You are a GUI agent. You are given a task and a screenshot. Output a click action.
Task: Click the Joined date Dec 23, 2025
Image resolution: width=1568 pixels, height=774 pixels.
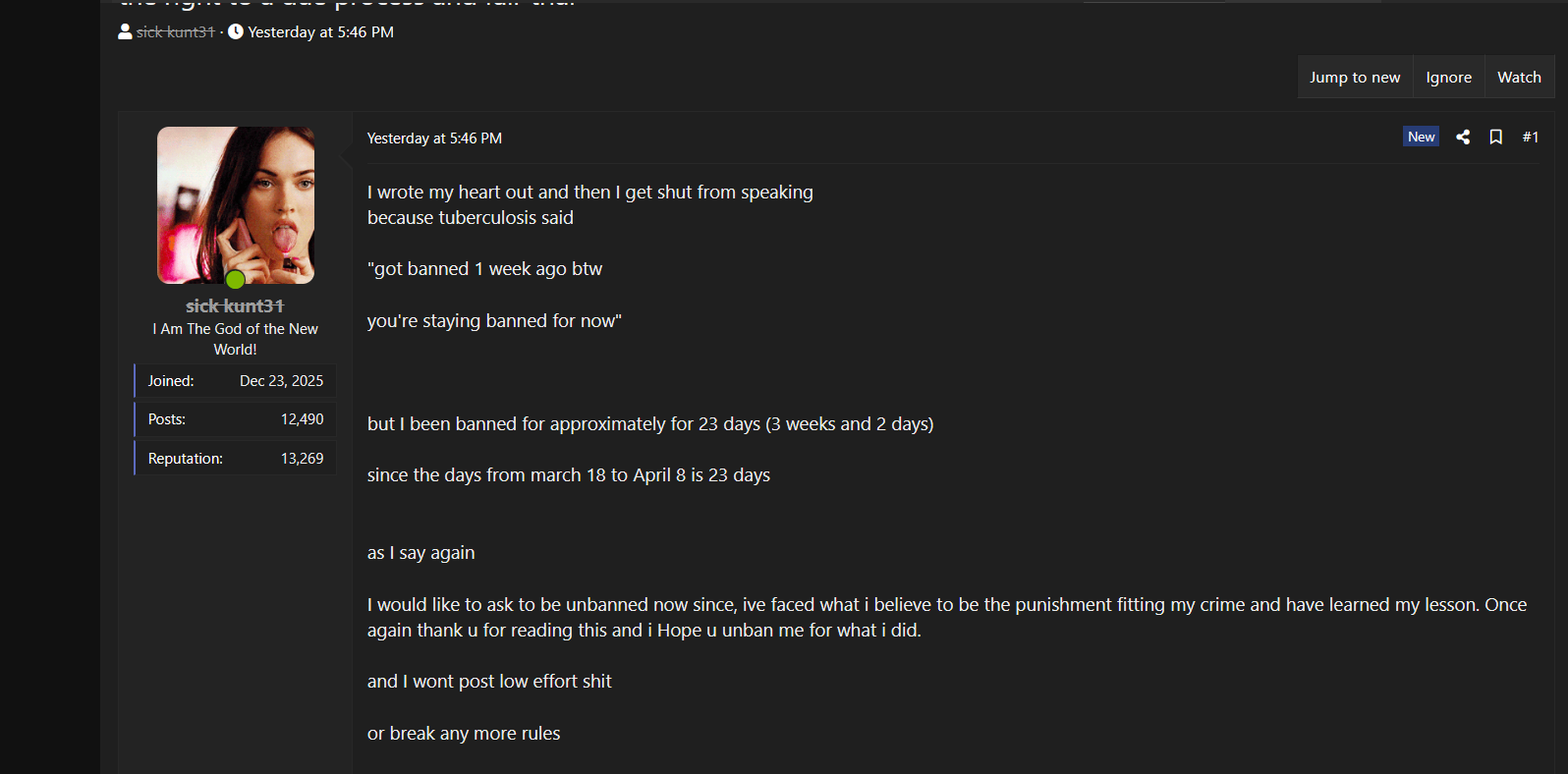281,381
